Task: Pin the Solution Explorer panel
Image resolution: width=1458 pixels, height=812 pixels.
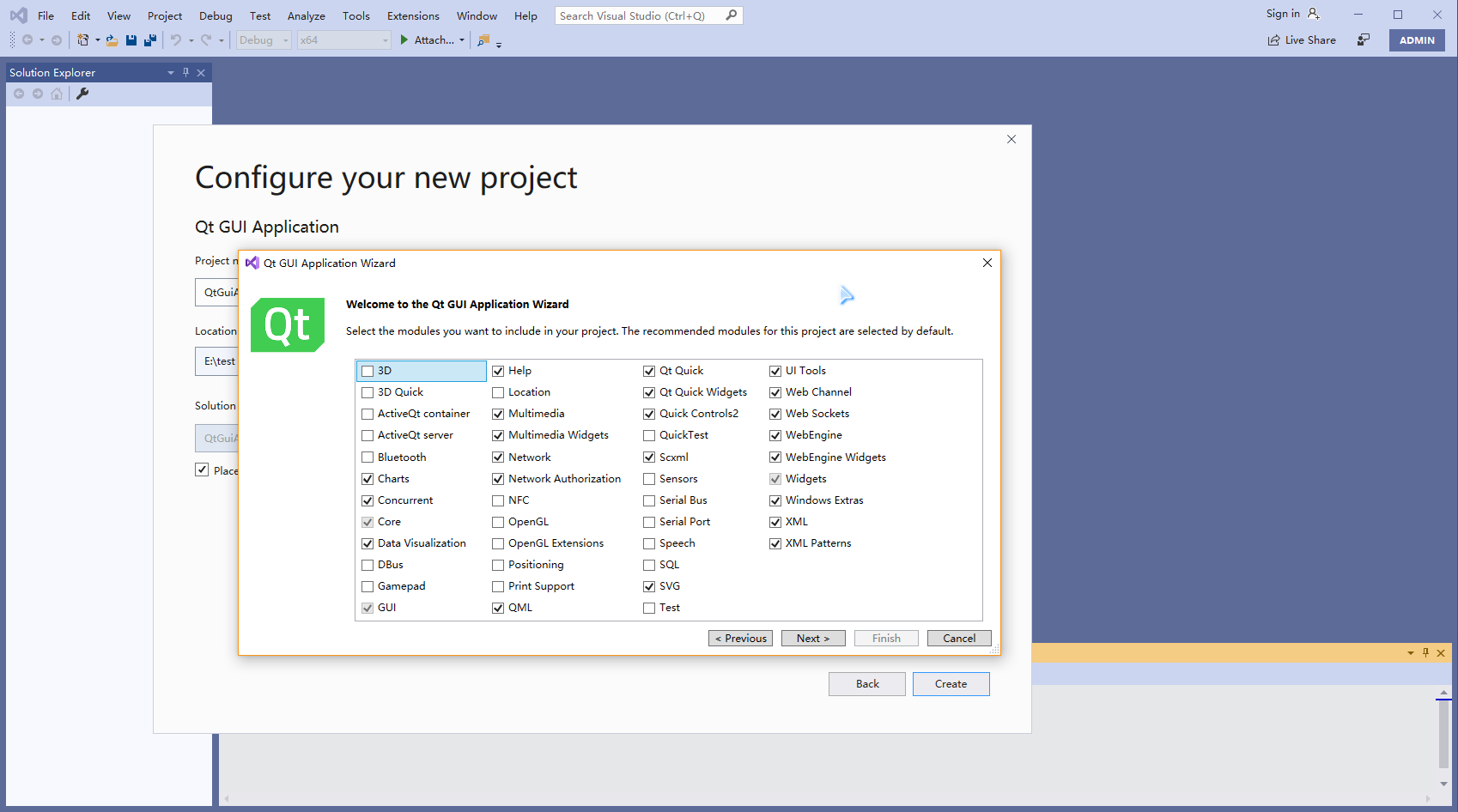Action: tap(185, 73)
